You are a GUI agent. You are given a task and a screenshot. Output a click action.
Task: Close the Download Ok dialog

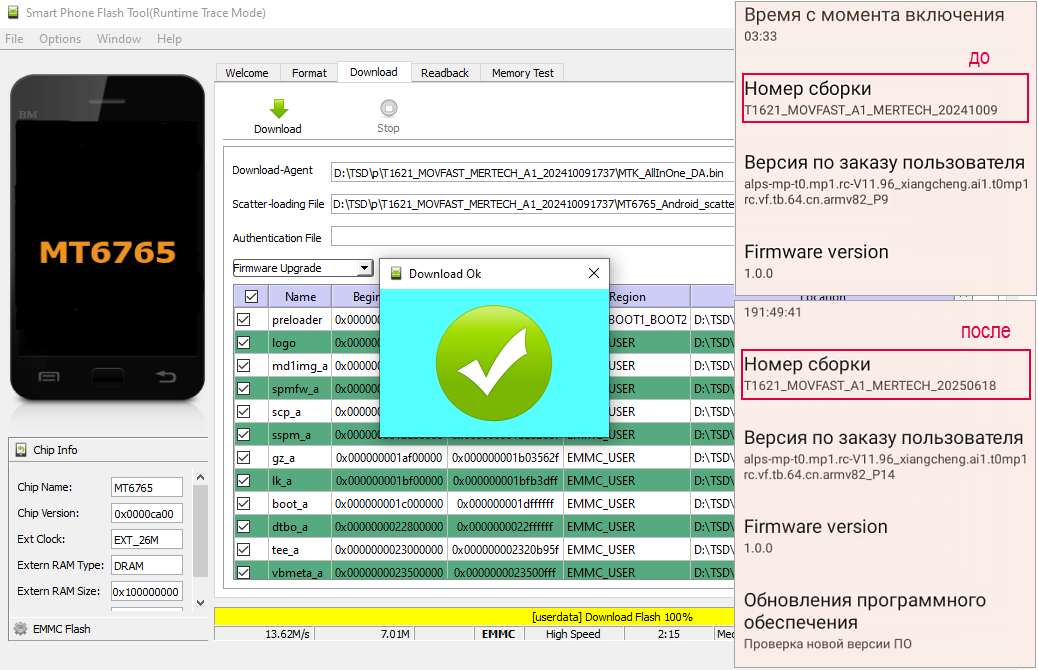(x=594, y=273)
